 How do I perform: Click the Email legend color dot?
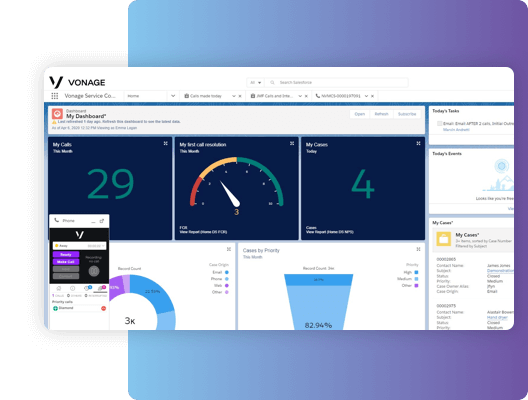coord(227,272)
